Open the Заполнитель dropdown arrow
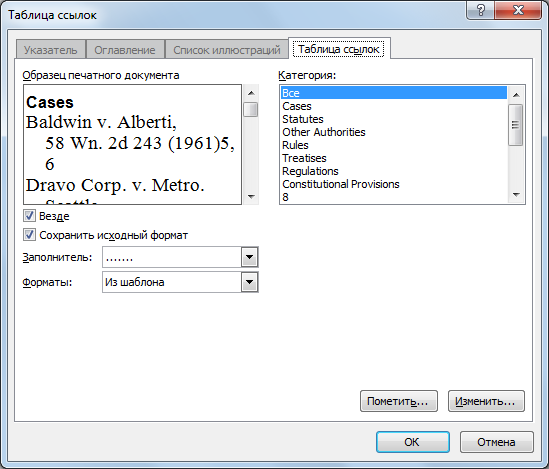This screenshot has width=549, height=469. (x=249, y=257)
